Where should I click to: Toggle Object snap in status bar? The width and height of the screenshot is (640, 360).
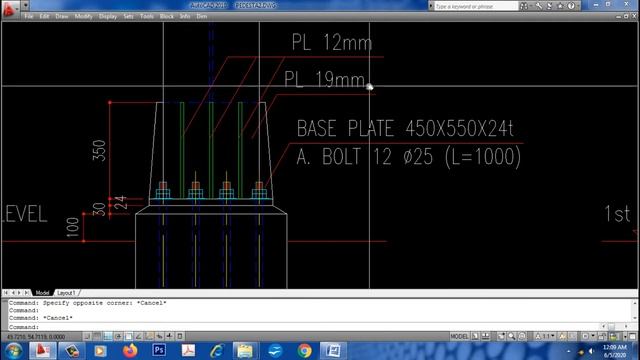coord(128,336)
